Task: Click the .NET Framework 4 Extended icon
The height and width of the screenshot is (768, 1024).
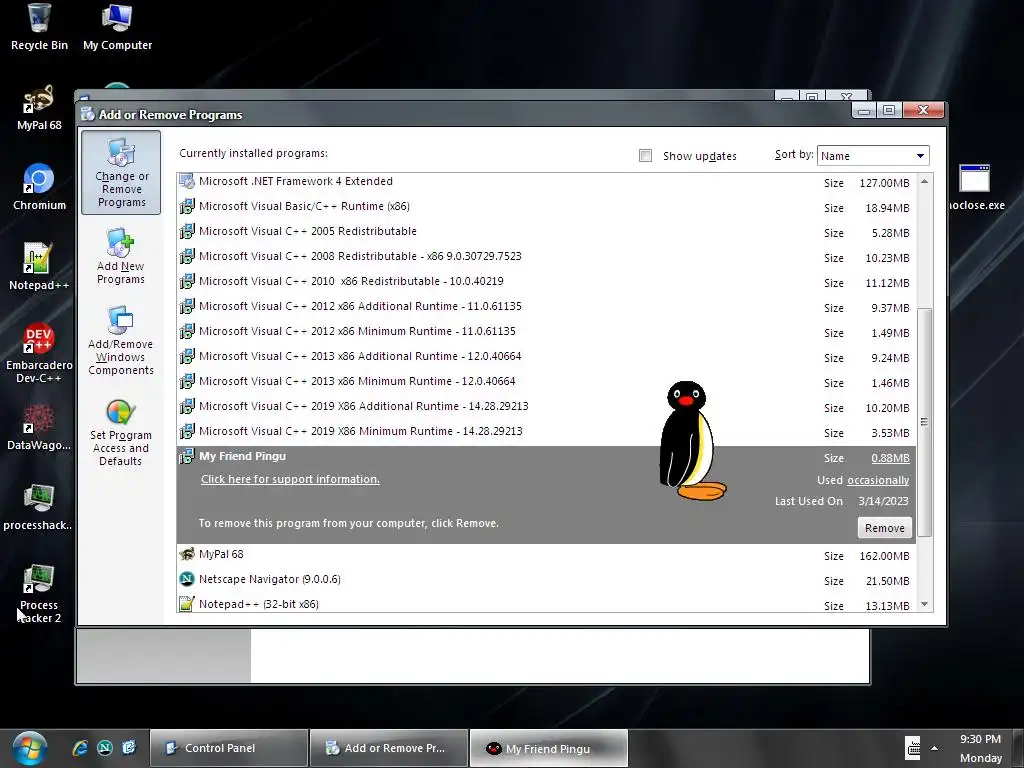Action: pos(187,181)
